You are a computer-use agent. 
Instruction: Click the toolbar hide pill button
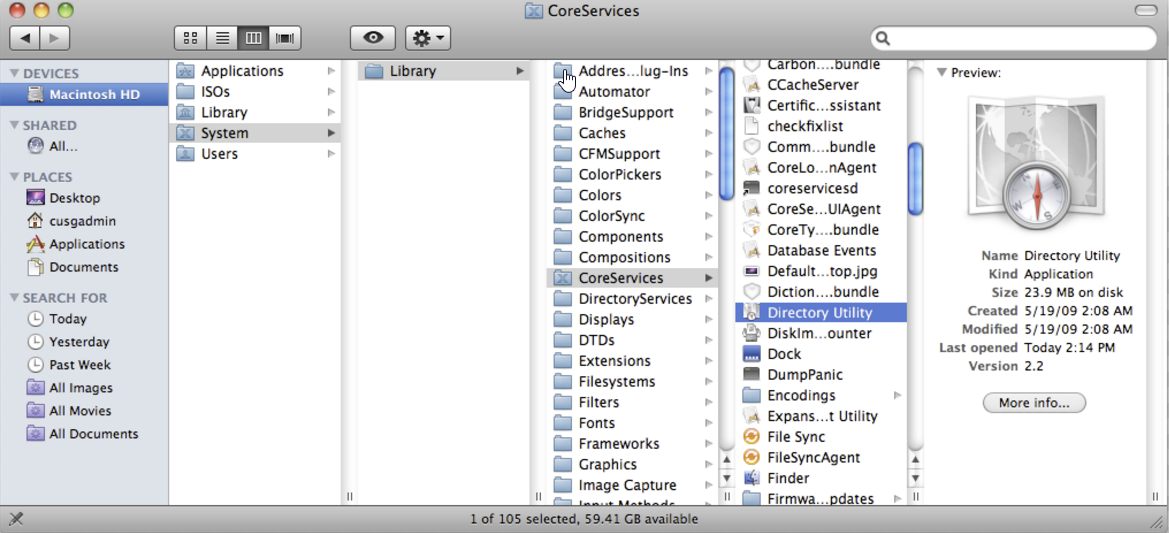[1144, 10]
